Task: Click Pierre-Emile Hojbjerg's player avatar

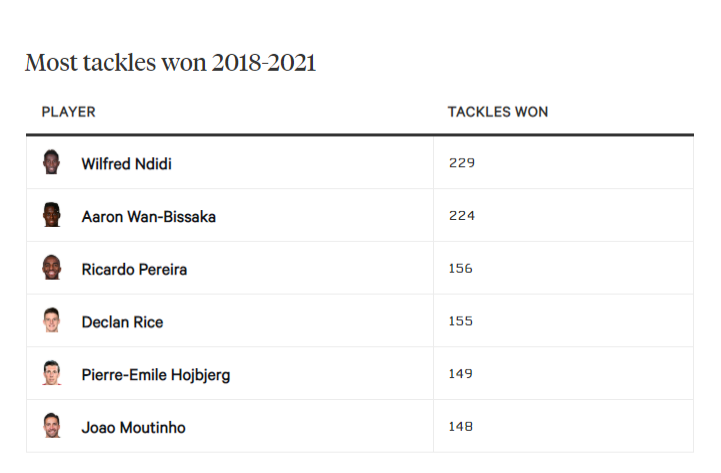Action: pos(52,374)
